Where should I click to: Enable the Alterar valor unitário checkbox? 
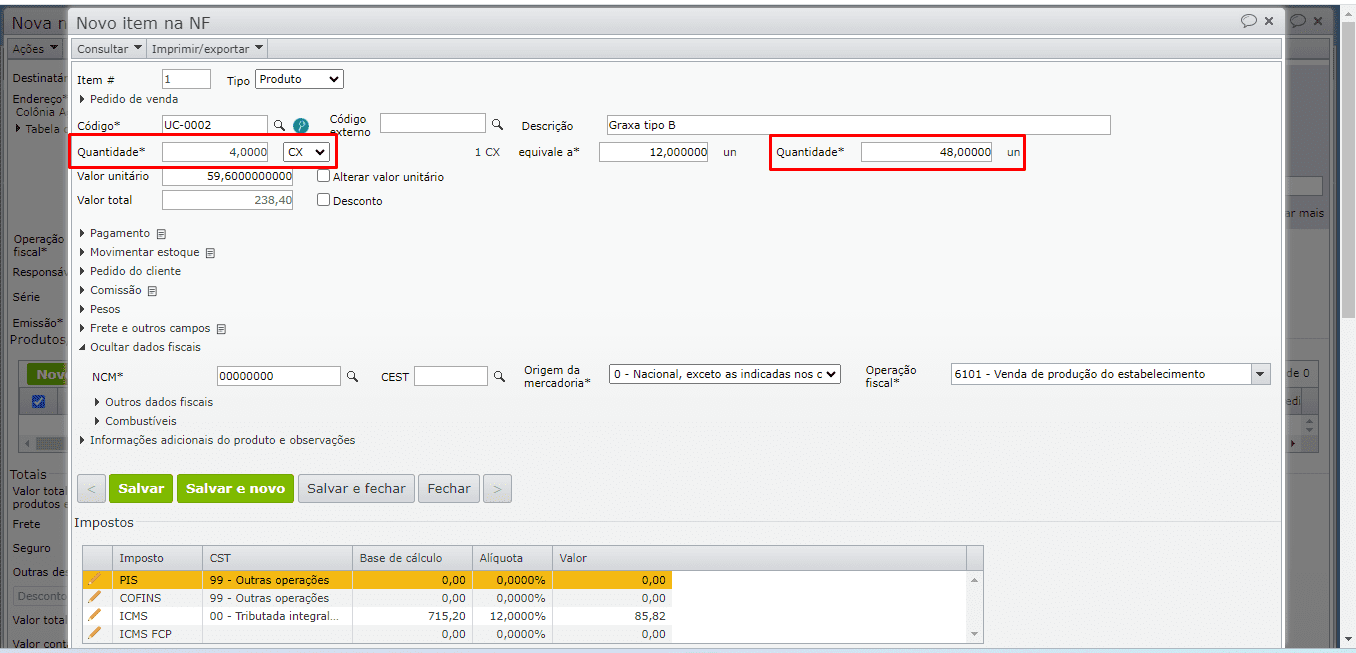tap(323, 176)
